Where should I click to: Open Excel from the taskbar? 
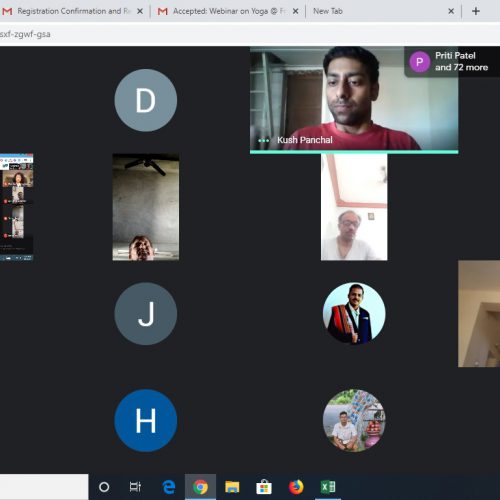(x=328, y=487)
